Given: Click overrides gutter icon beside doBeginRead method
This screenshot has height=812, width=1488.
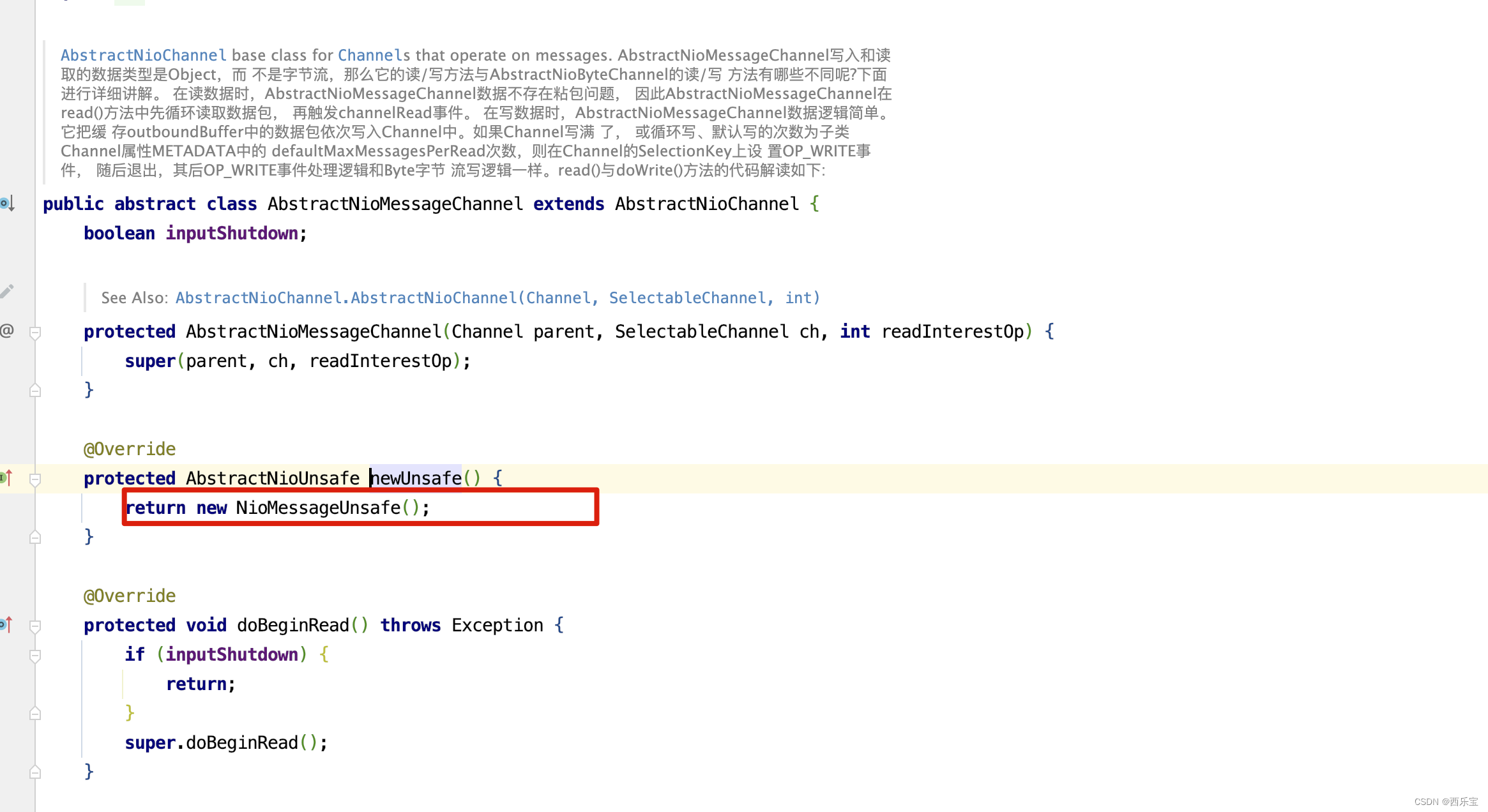Looking at the screenshot, I should point(6,624).
